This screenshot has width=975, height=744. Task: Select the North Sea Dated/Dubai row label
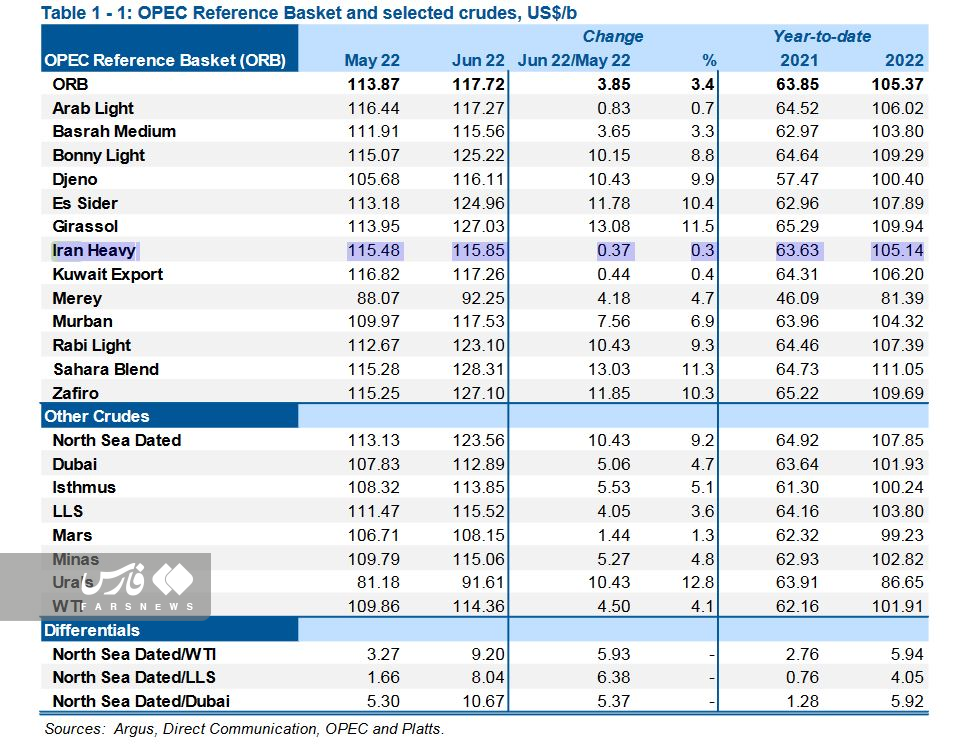(141, 701)
